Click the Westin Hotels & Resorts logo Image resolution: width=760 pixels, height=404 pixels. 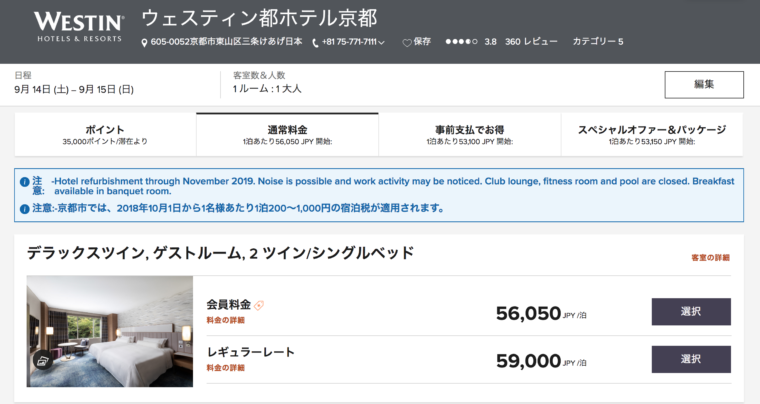click(79, 27)
